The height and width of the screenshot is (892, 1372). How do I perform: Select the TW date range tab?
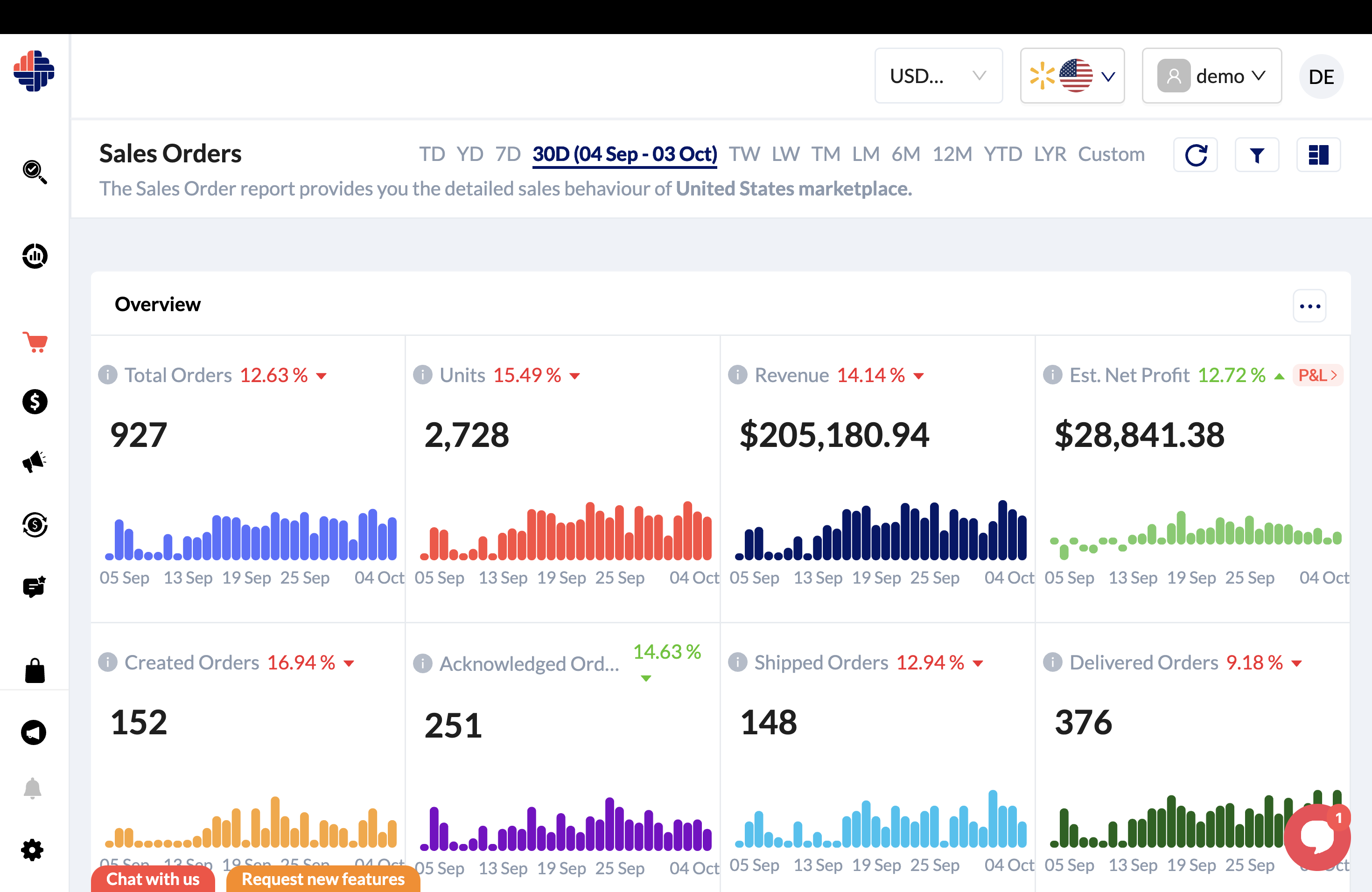[744, 154]
